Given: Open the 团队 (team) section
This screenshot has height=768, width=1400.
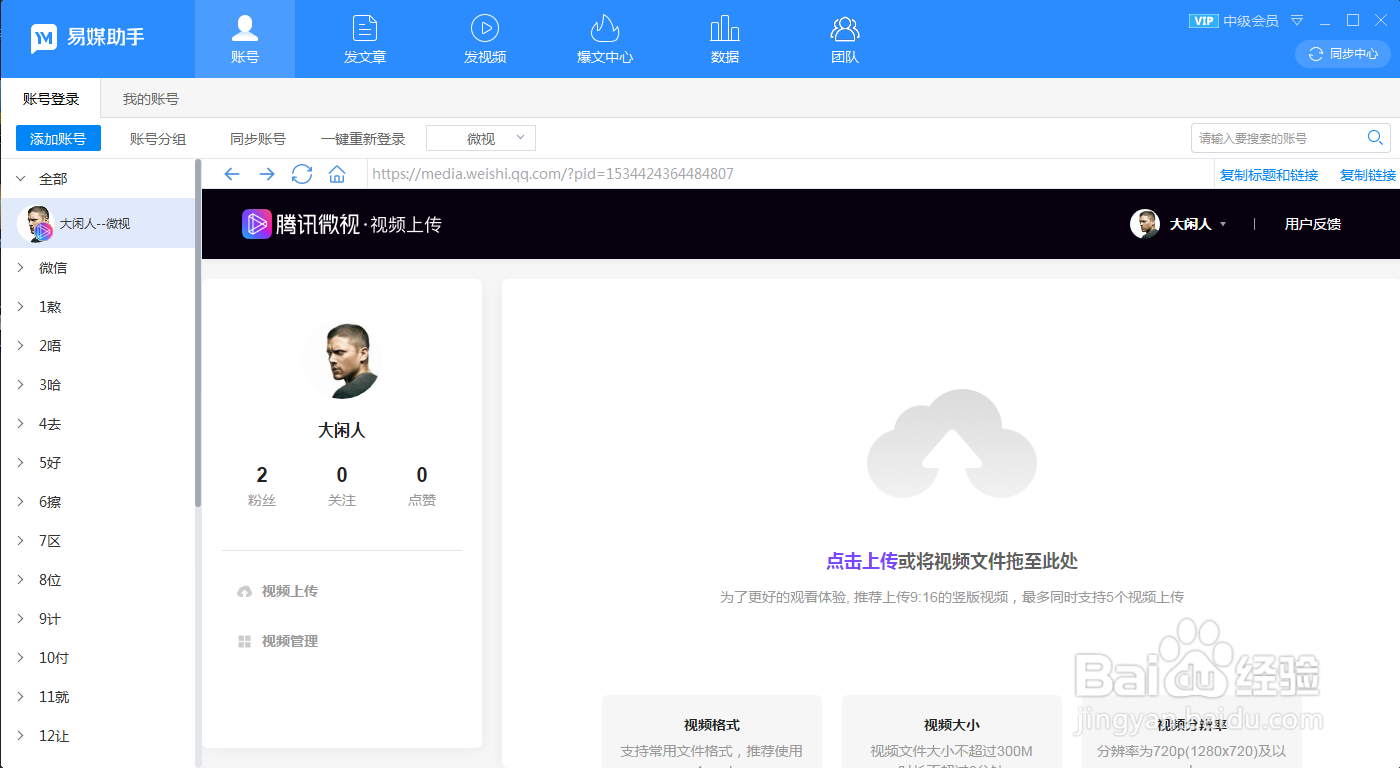Looking at the screenshot, I should pos(844,38).
